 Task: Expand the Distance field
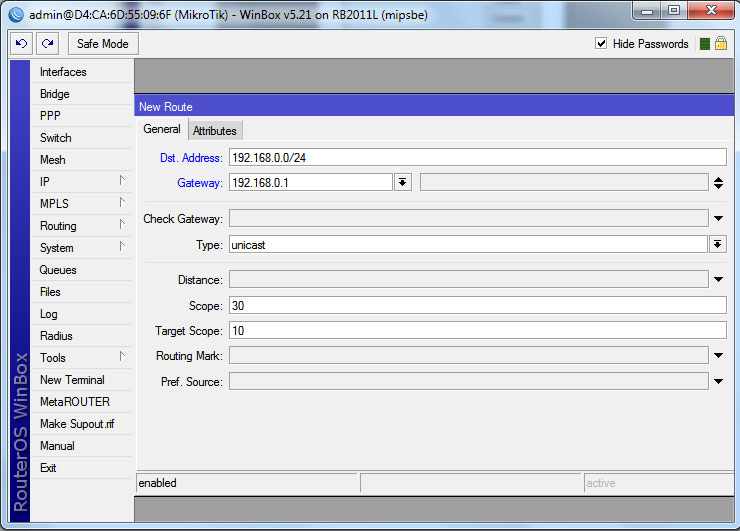tap(718, 280)
